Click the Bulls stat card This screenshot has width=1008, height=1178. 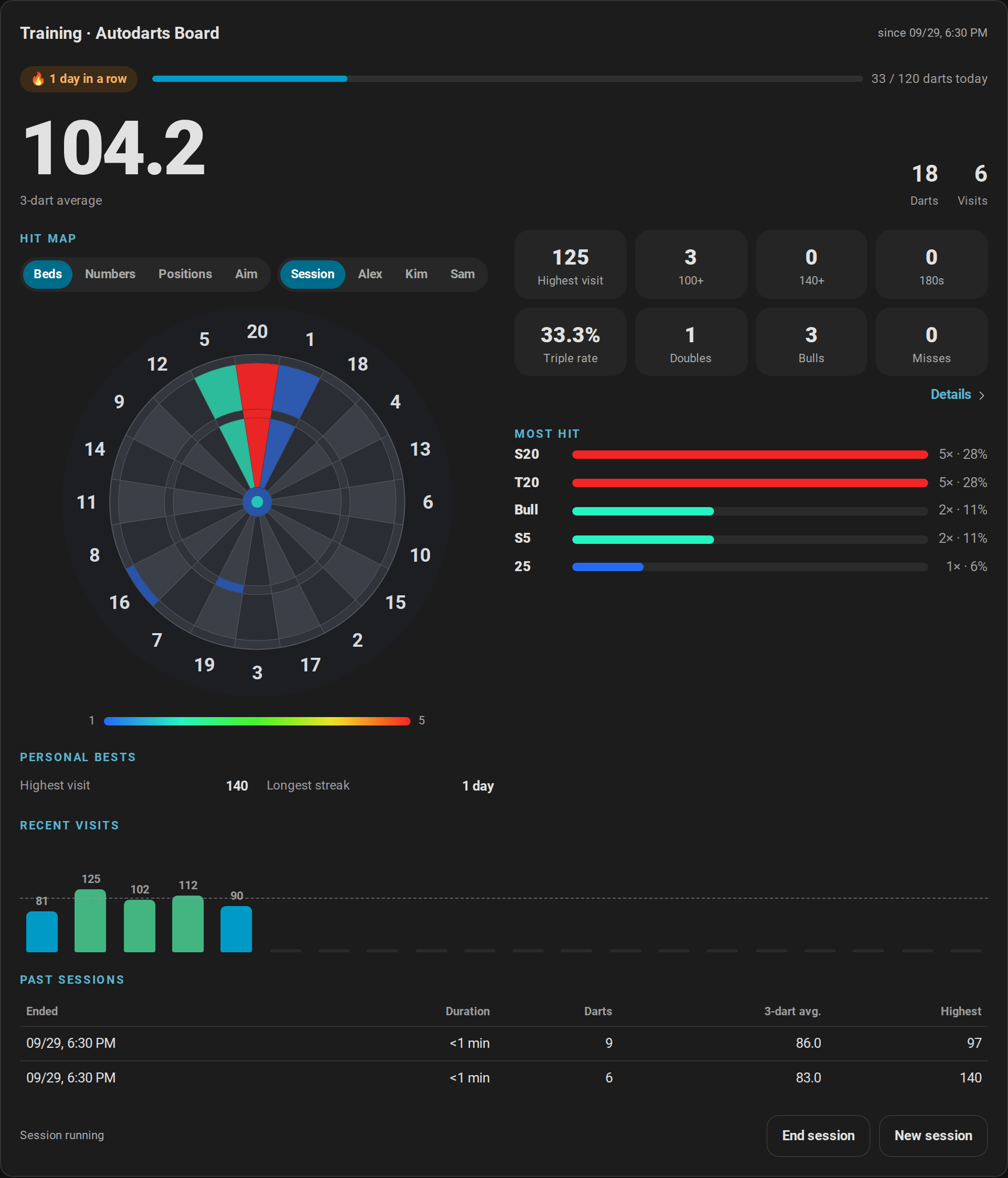(811, 342)
